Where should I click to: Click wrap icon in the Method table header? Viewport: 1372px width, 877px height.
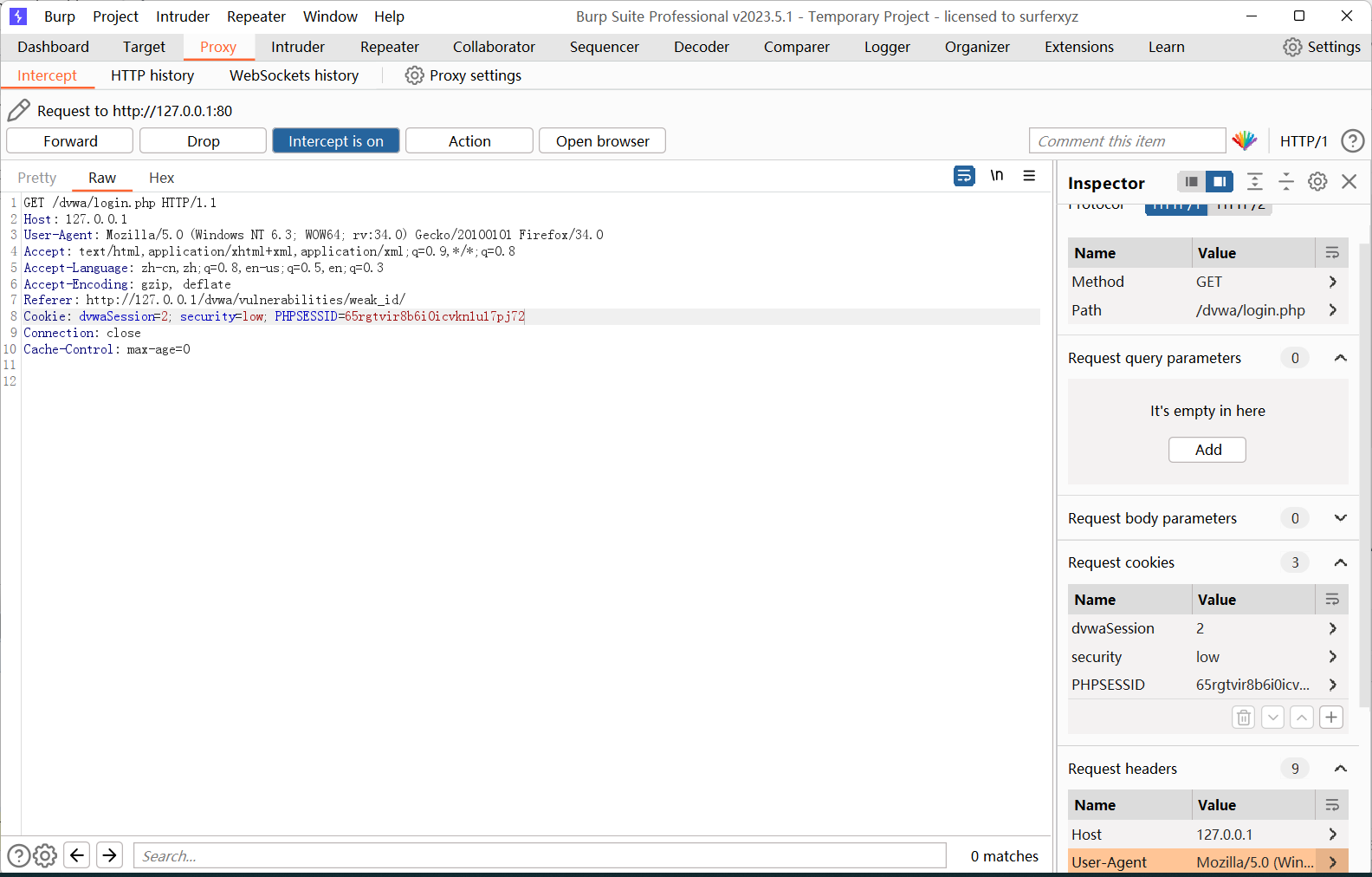point(1332,253)
